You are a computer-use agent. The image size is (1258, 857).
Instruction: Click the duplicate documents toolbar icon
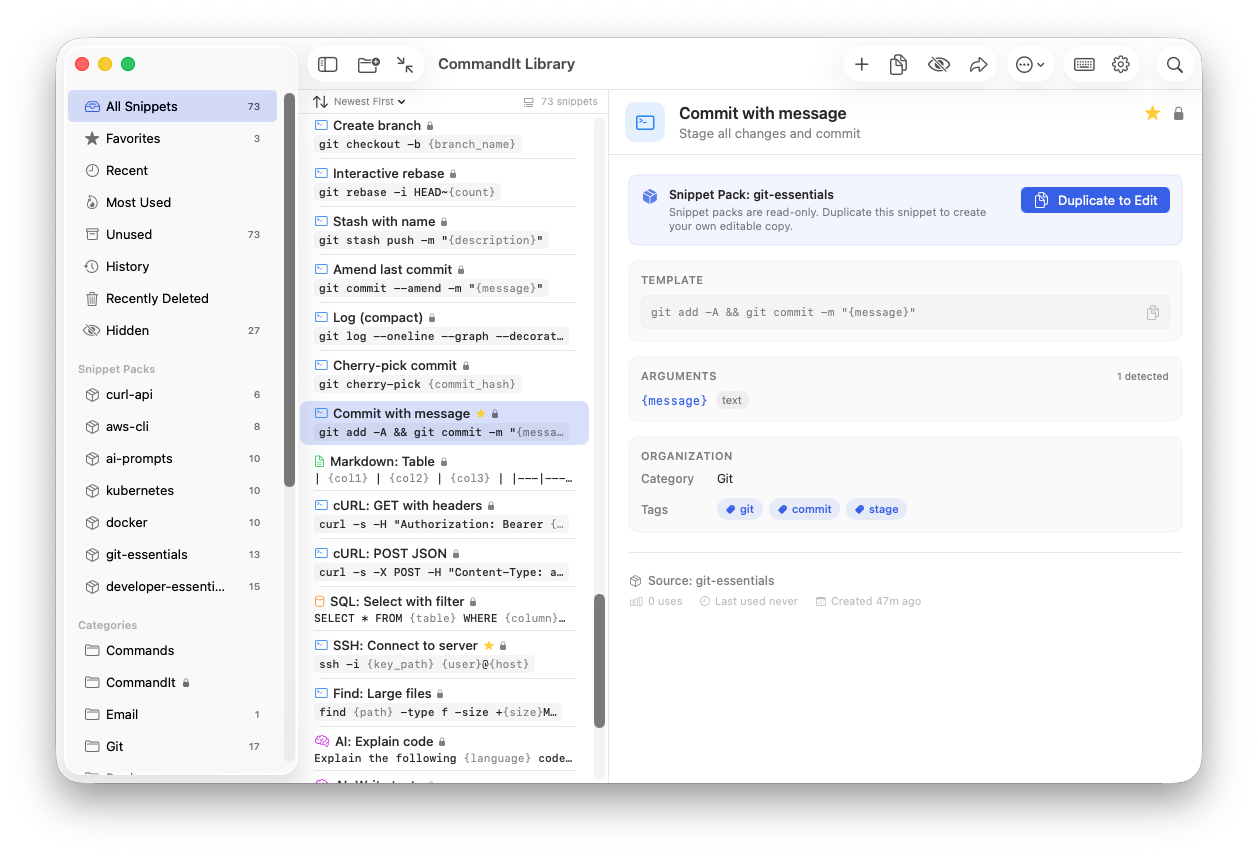(x=898, y=65)
